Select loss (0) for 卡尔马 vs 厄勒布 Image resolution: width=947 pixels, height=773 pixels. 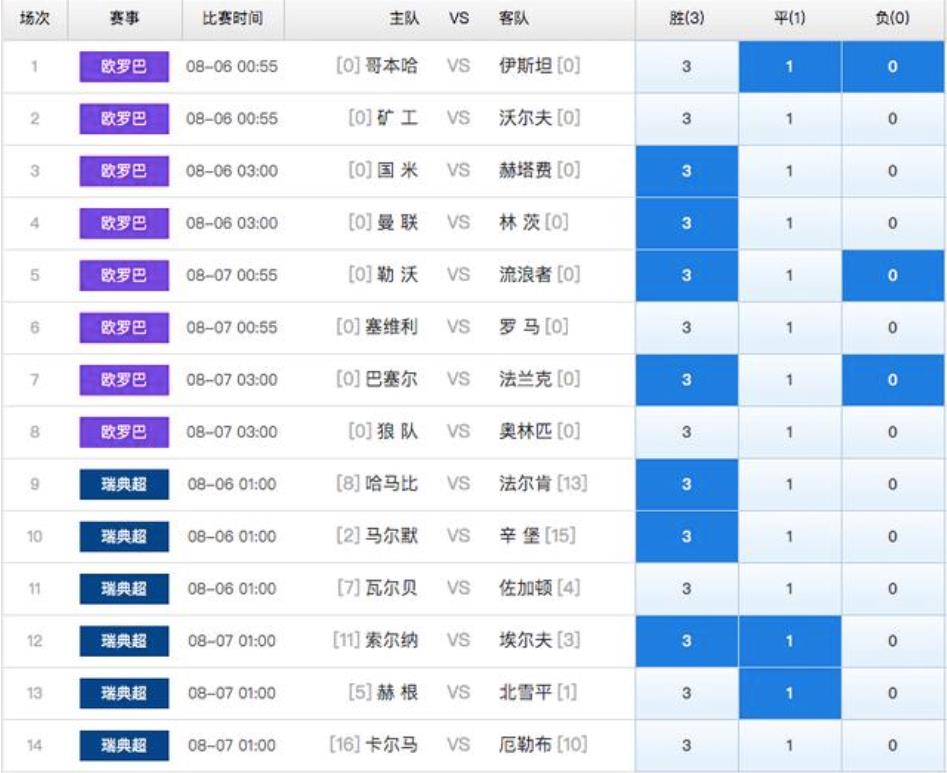(x=893, y=746)
